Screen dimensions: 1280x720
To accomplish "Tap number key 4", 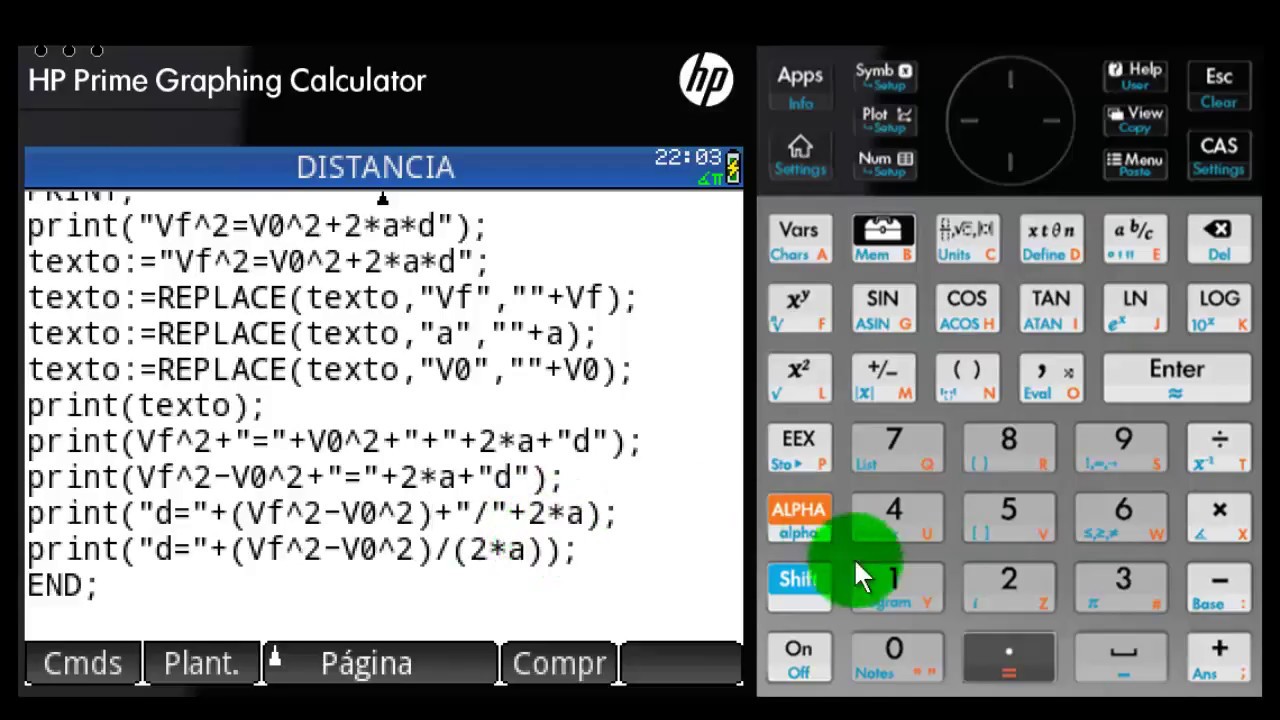I will [x=897, y=519].
